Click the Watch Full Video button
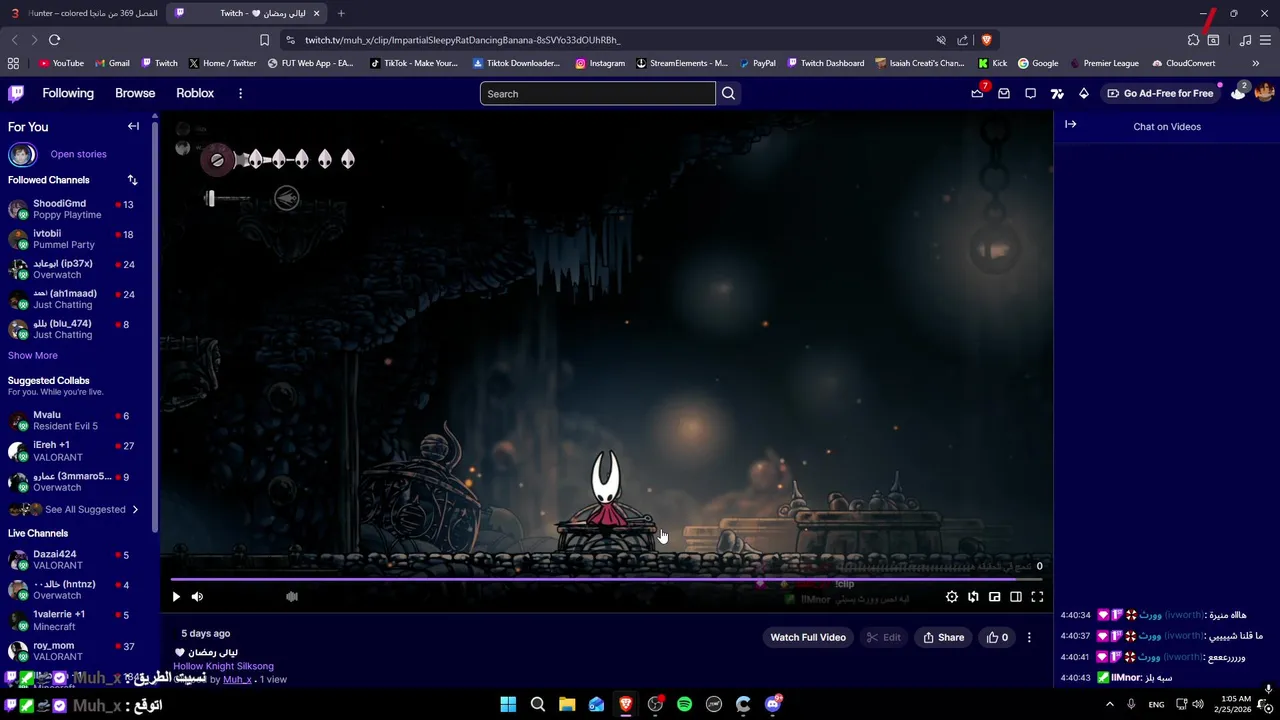This screenshot has height=720, width=1280. (808, 637)
